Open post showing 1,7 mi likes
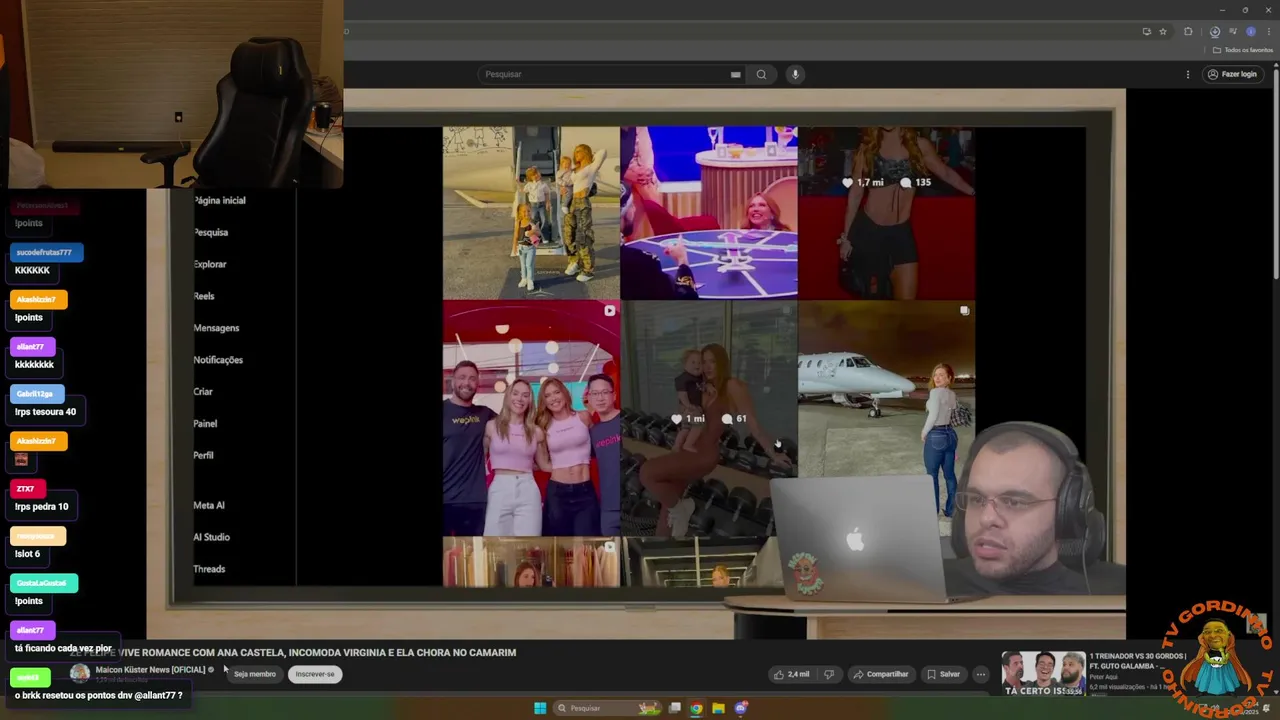The image size is (1280, 720). pos(887,212)
